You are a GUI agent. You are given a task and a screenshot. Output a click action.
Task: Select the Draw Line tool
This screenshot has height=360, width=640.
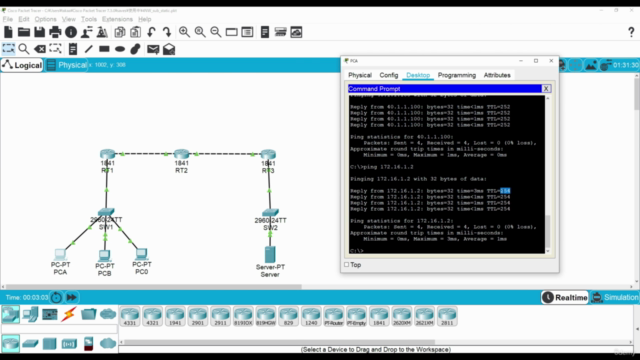point(89,49)
